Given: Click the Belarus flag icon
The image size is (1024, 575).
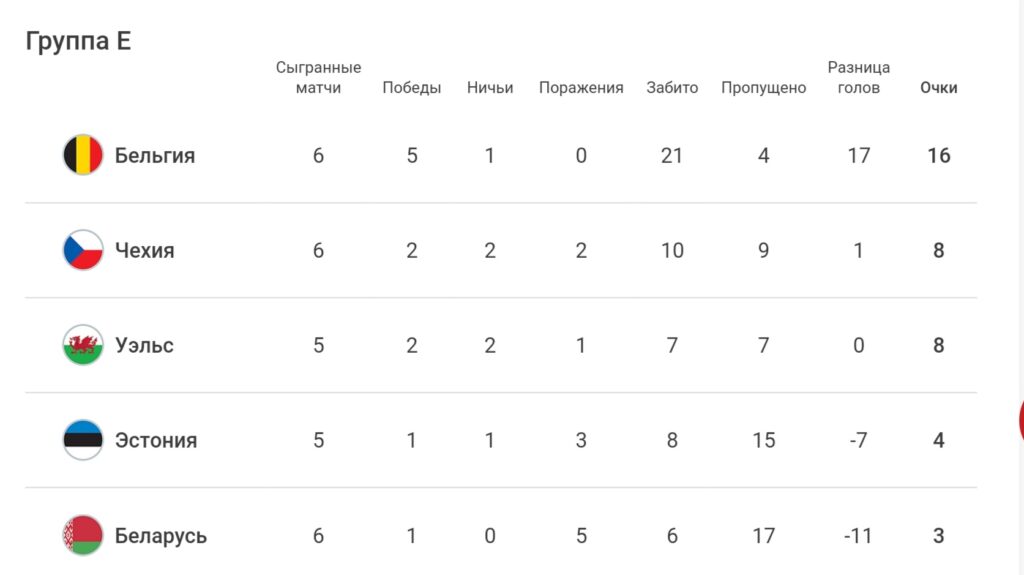Looking at the screenshot, I should coord(83,535).
